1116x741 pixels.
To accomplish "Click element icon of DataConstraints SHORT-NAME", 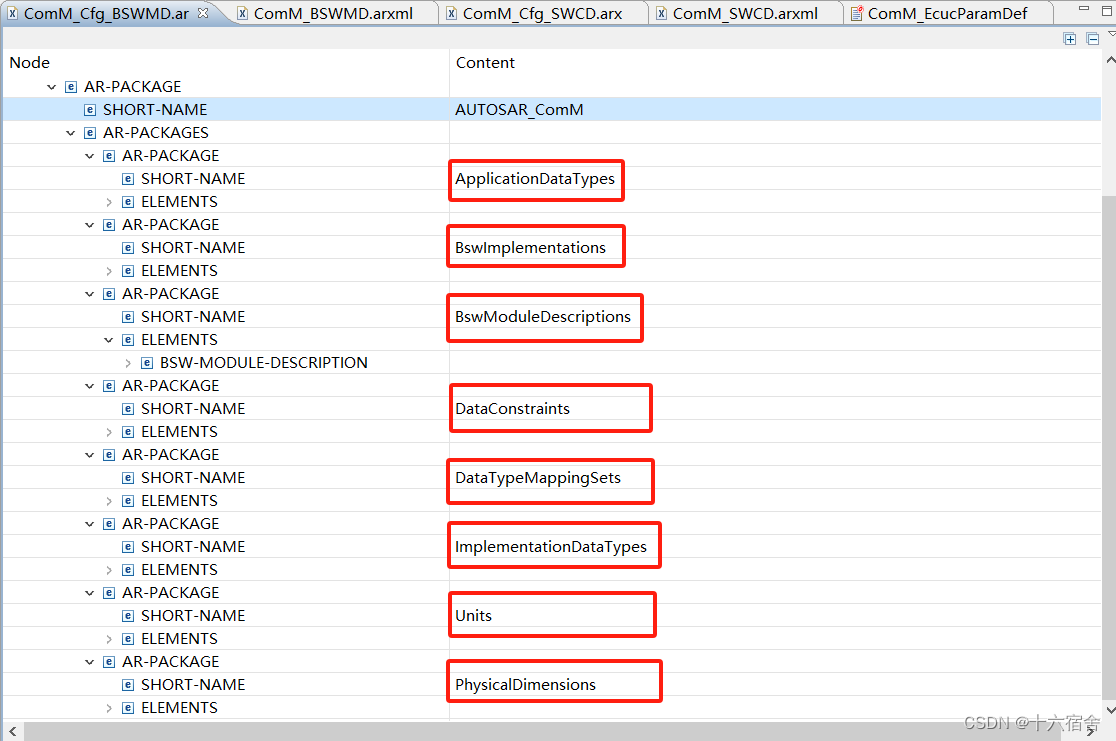I will pyautogui.click(x=128, y=409).
